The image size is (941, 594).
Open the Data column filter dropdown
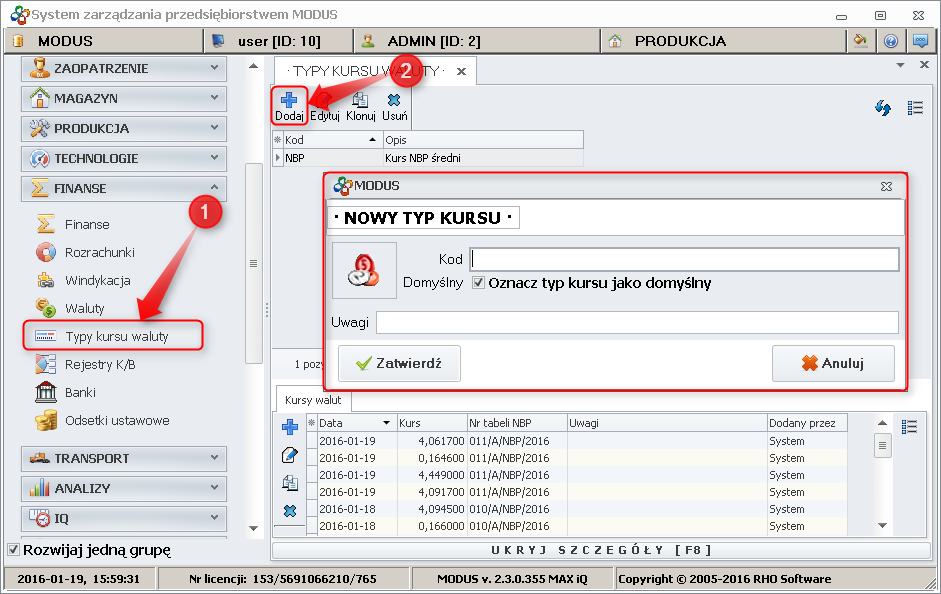click(386, 423)
